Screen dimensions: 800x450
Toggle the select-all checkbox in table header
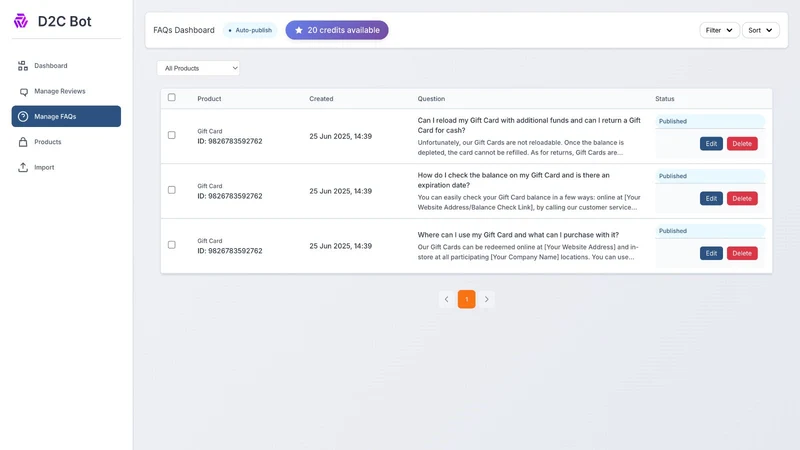(172, 97)
